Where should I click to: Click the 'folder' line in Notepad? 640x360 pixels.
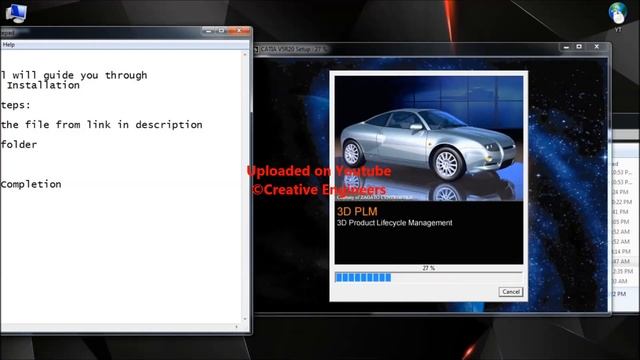click(x=19, y=144)
